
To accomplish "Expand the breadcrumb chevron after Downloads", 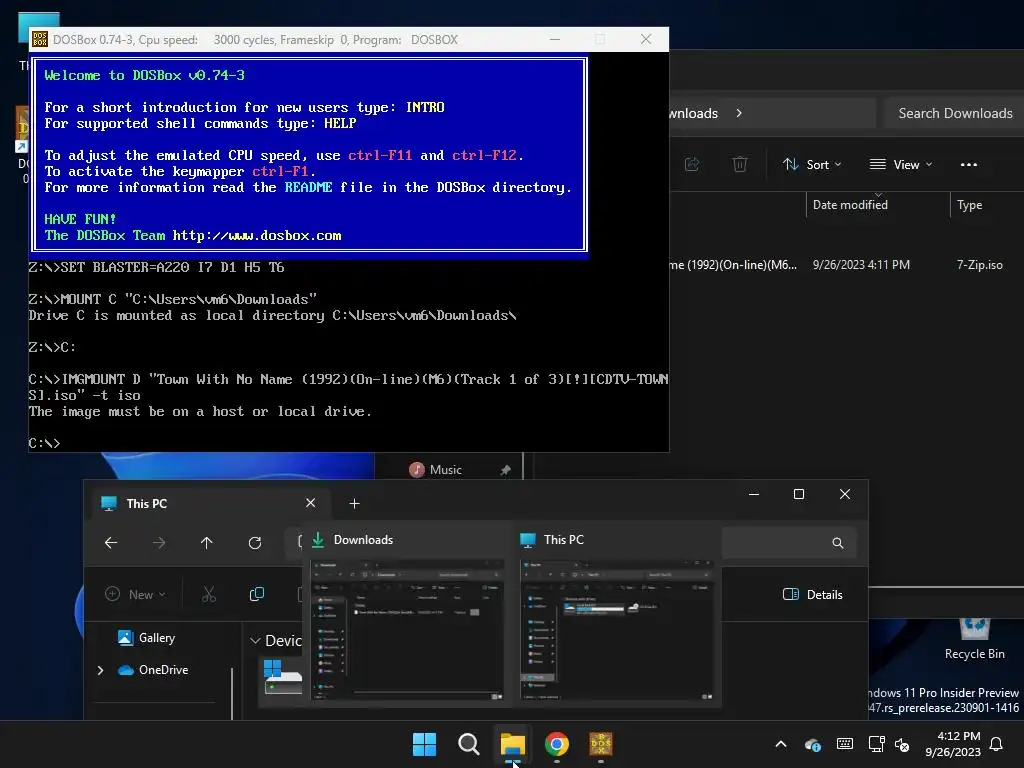I will pos(739,113).
